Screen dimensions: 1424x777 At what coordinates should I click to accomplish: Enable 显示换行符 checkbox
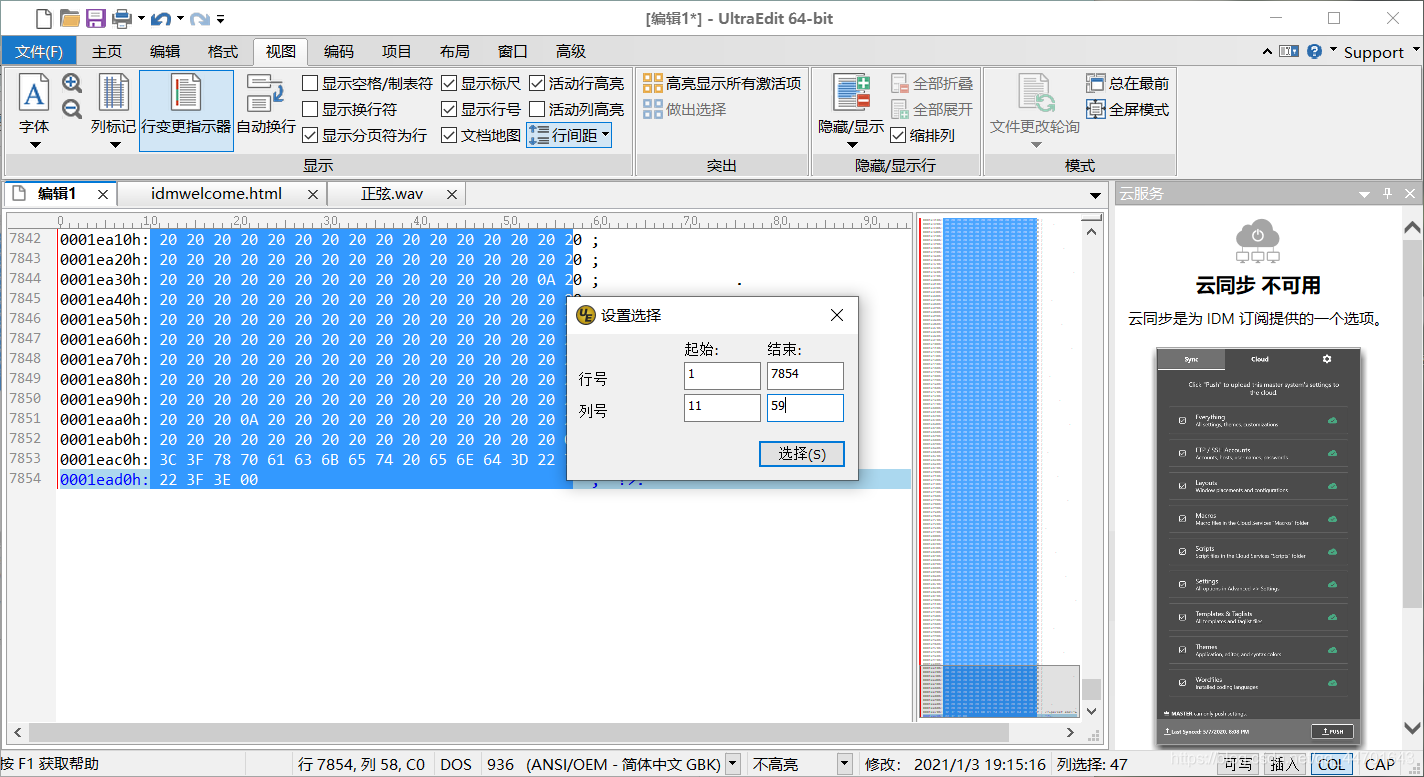coord(310,109)
